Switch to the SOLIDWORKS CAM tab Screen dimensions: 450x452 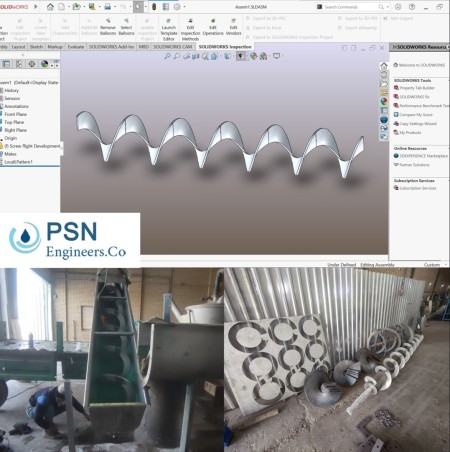pyautogui.click(x=173, y=47)
